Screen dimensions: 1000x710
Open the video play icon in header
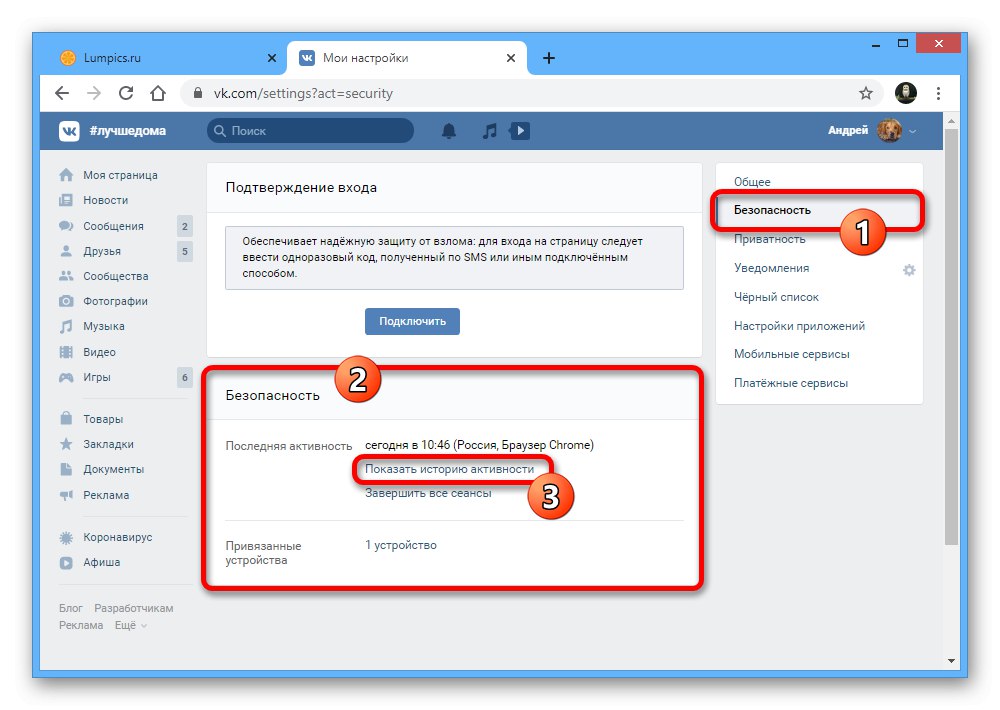pos(520,131)
